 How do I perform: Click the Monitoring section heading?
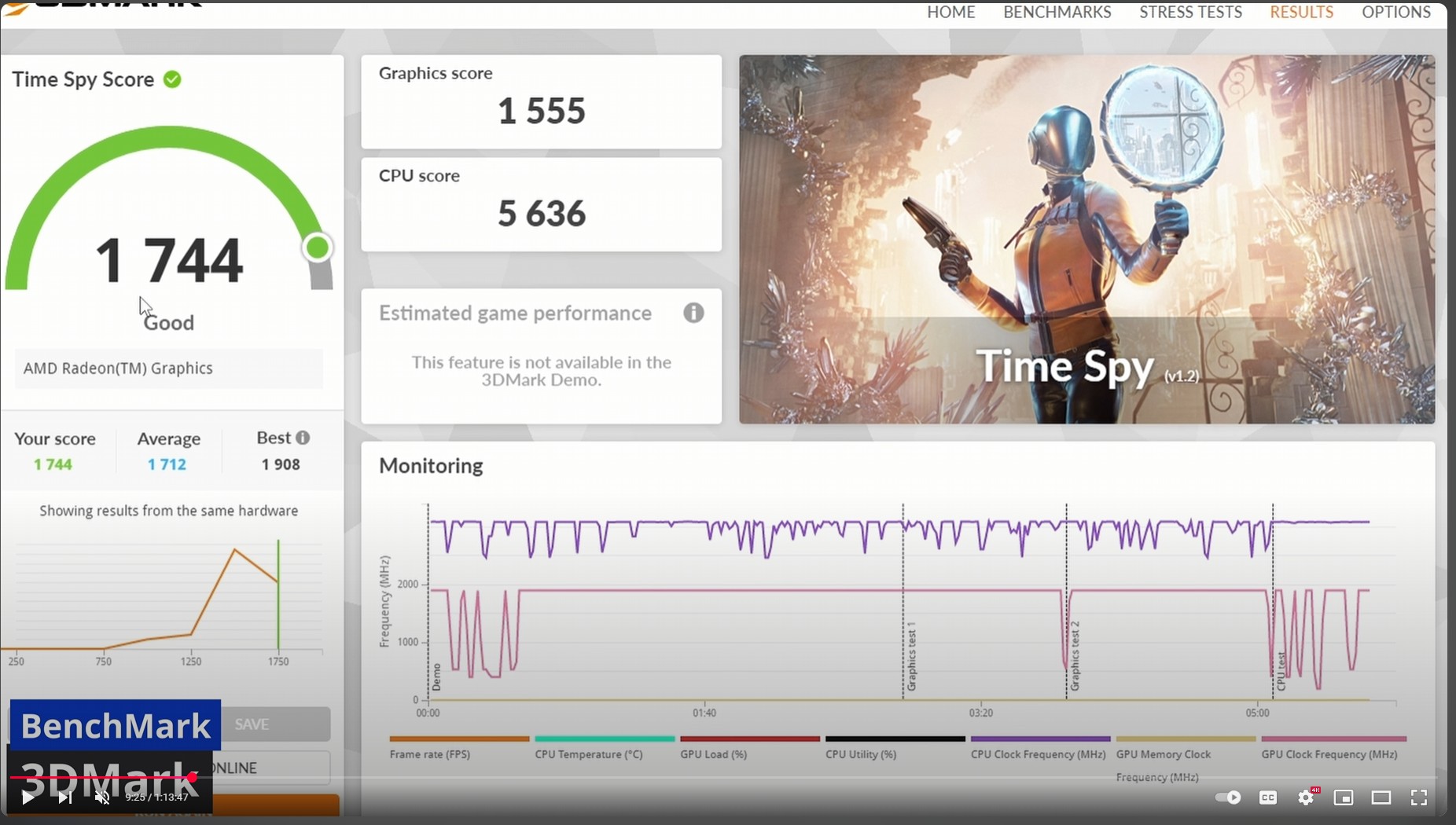[x=431, y=466]
